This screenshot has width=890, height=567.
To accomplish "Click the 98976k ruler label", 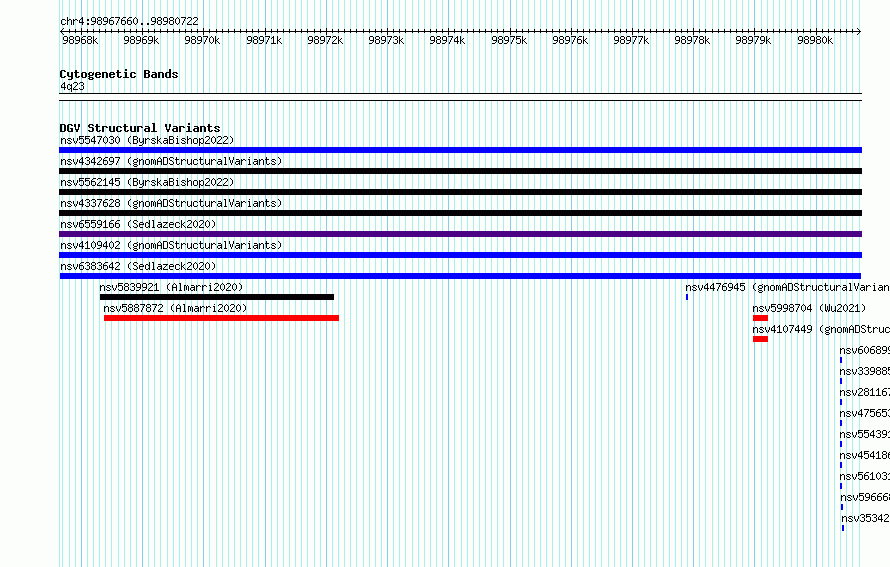I will (x=570, y=40).
